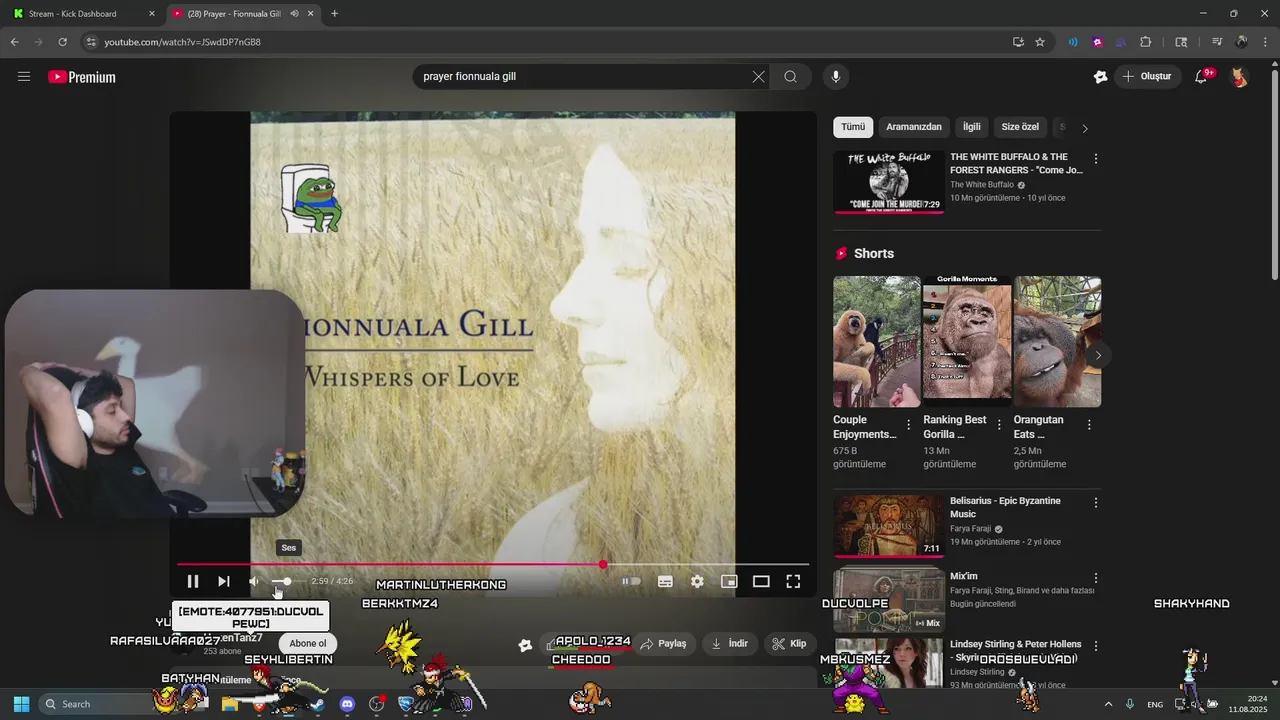Viewport: 1280px width, 720px height.
Task: Toggle subtitles captions button
Action: [665, 581]
